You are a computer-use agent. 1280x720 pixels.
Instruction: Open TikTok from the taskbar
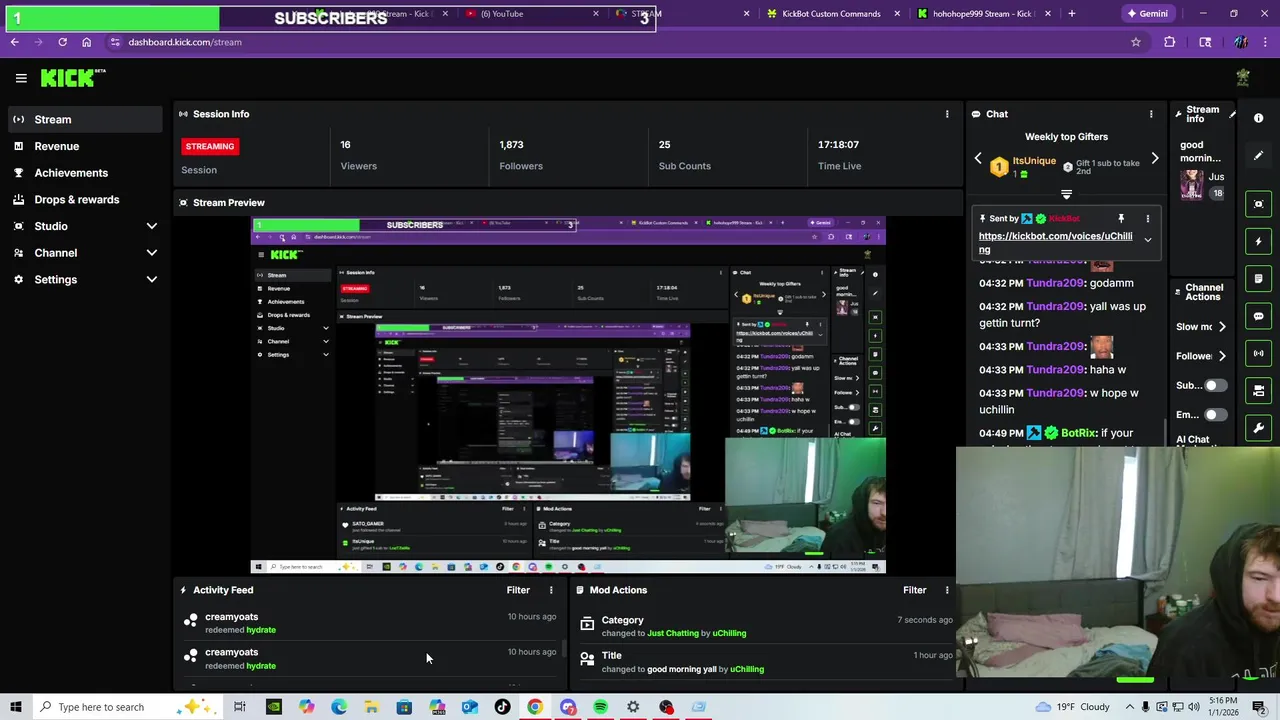[502, 707]
